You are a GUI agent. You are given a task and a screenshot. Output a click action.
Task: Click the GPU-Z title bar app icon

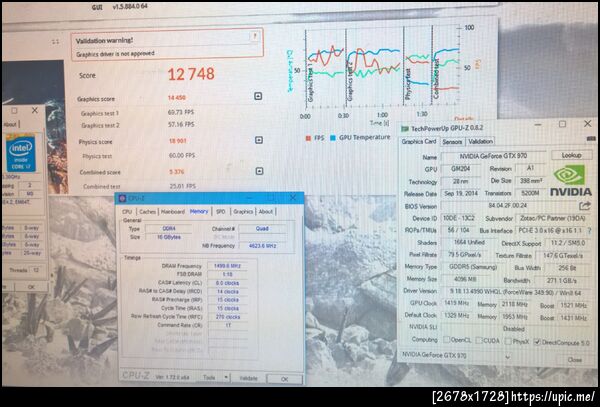[404, 129]
